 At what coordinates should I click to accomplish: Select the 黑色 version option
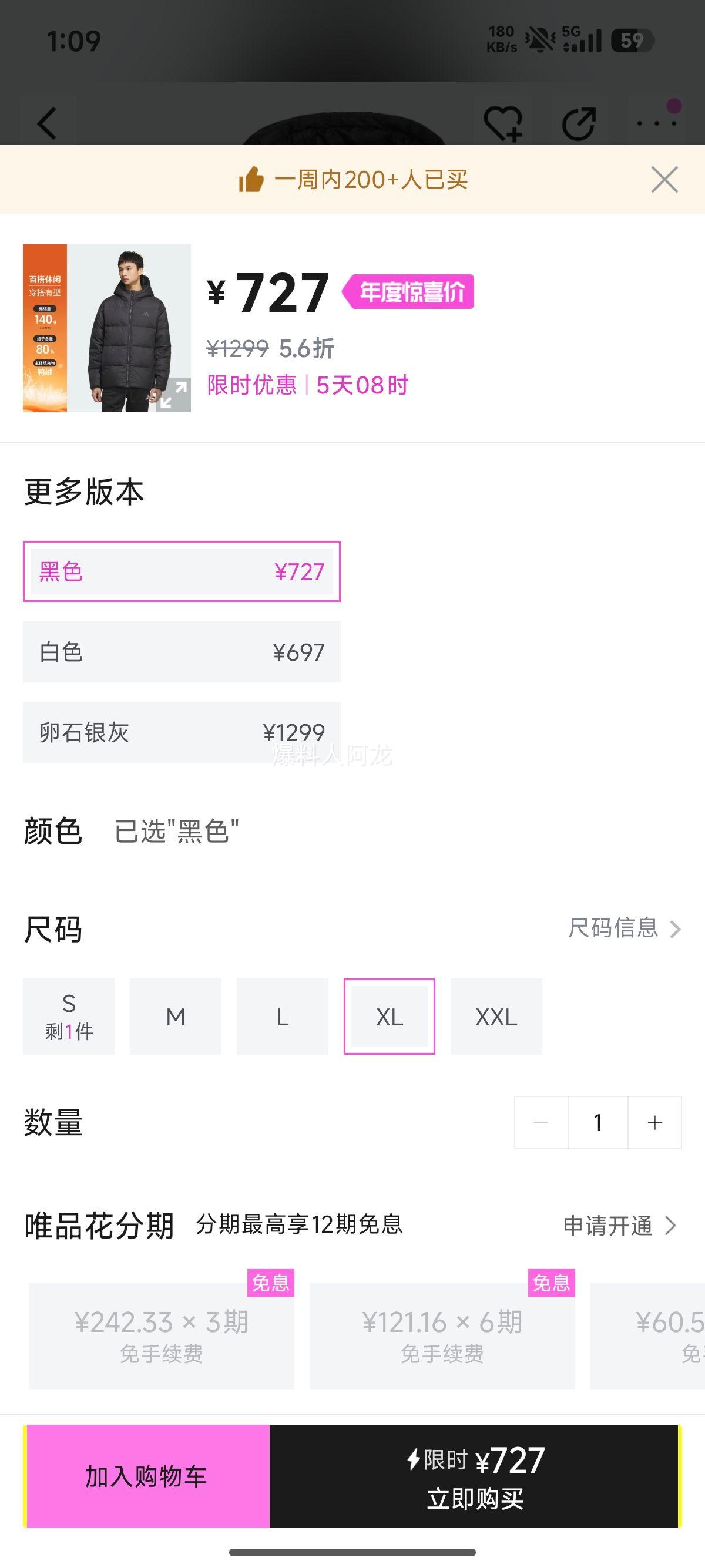click(182, 571)
